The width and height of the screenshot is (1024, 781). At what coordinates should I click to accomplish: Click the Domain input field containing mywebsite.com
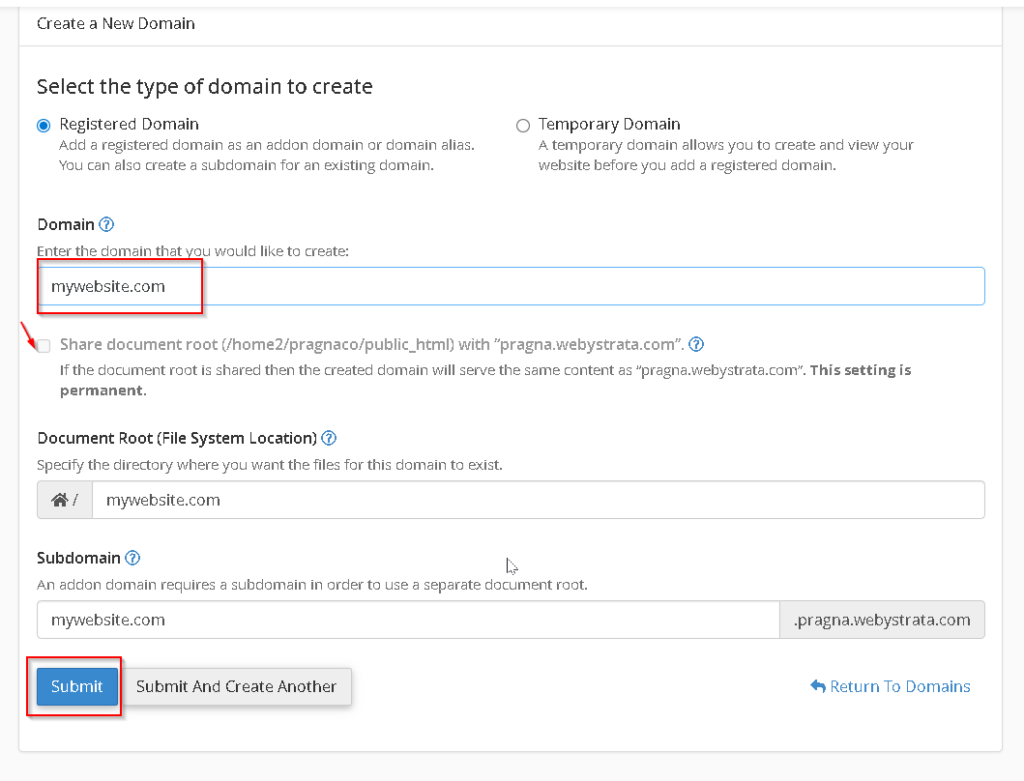point(511,286)
